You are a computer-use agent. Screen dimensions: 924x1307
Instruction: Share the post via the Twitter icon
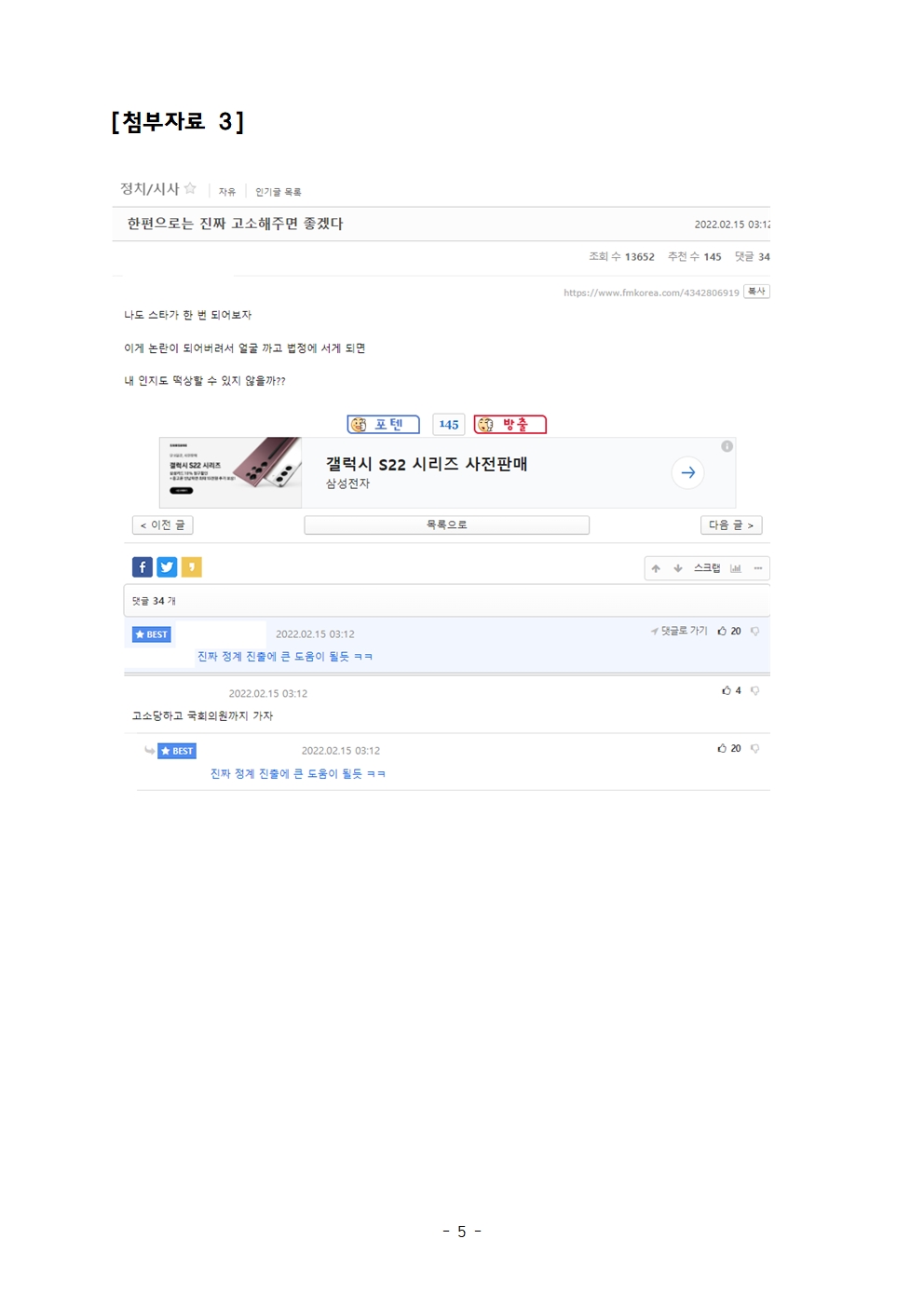(x=167, y=566)
